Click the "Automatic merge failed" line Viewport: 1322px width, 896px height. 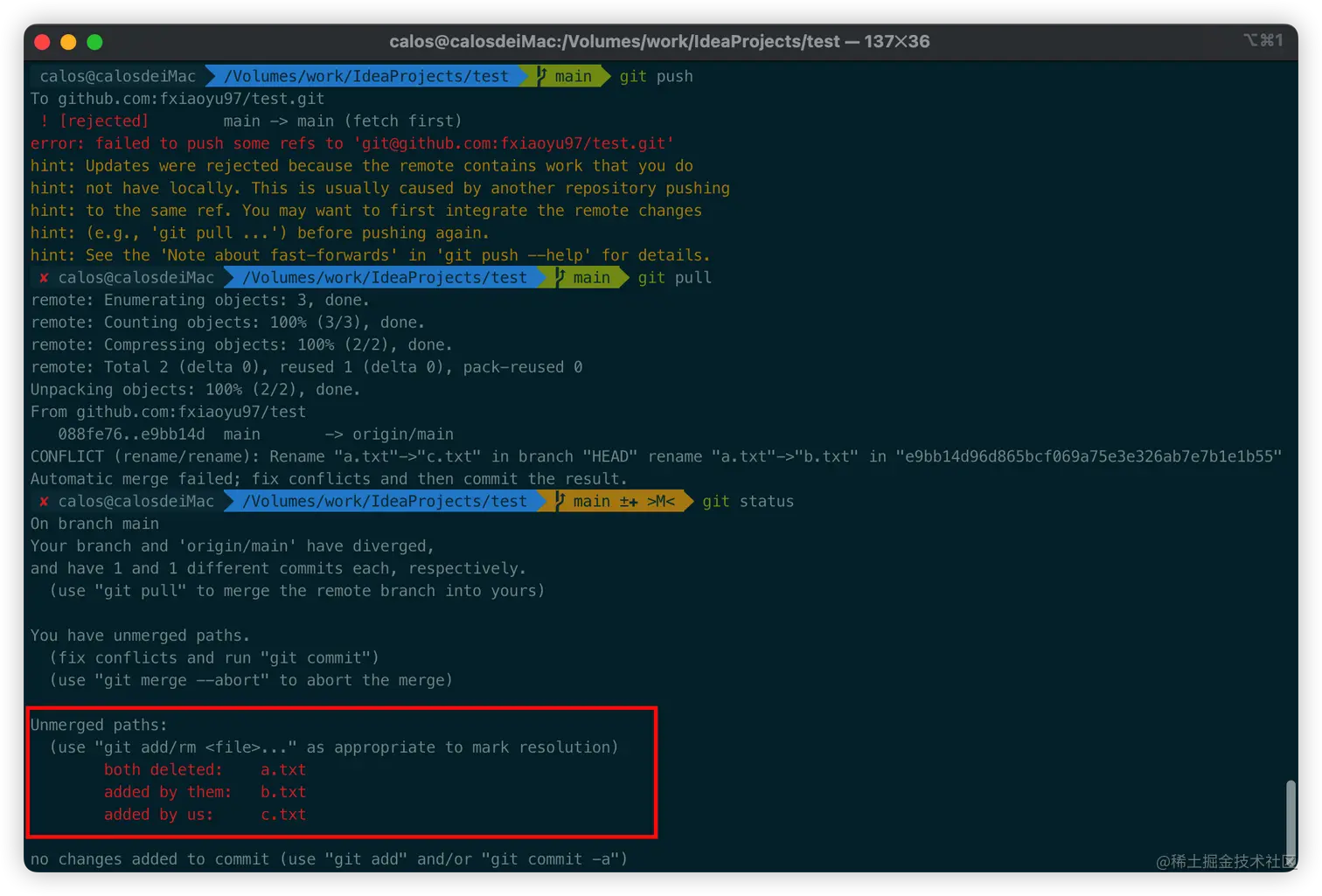coord(330,479)
